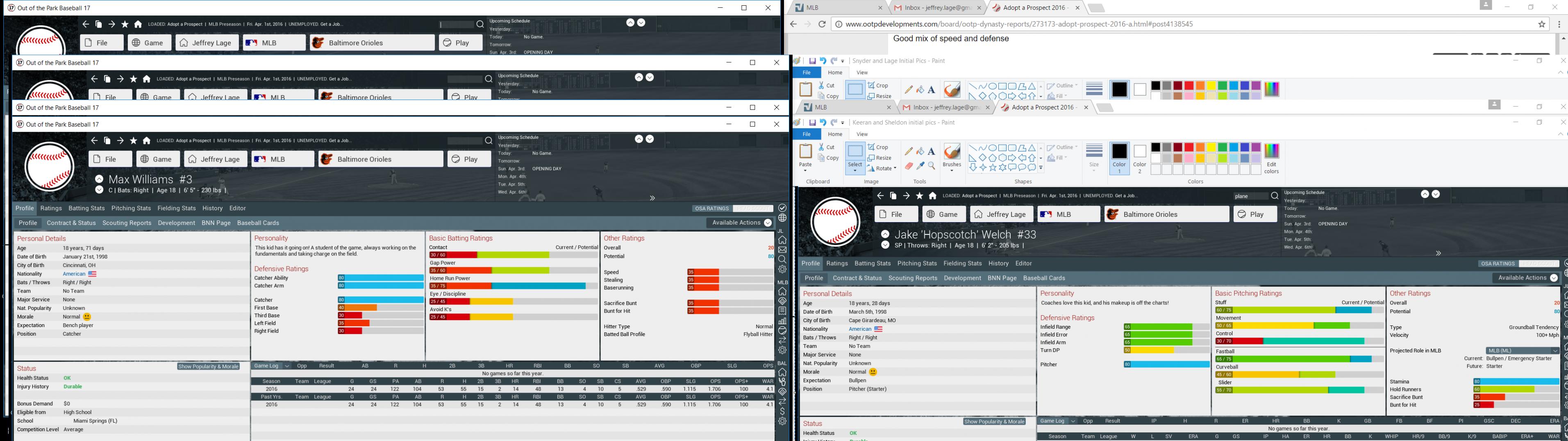Click Jeffrey Lage button in Jake Welch window

tap(1001, 214)
